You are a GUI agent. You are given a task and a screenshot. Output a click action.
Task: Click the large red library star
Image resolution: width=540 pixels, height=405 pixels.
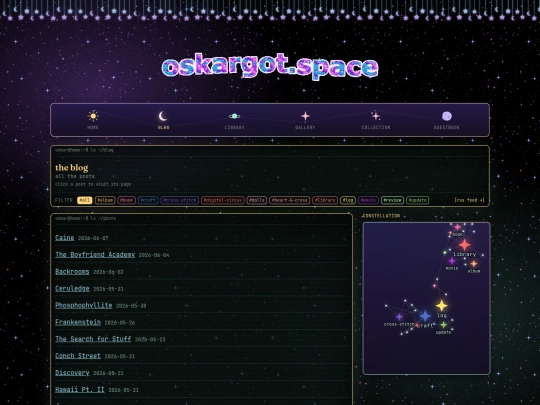(464, 245)
